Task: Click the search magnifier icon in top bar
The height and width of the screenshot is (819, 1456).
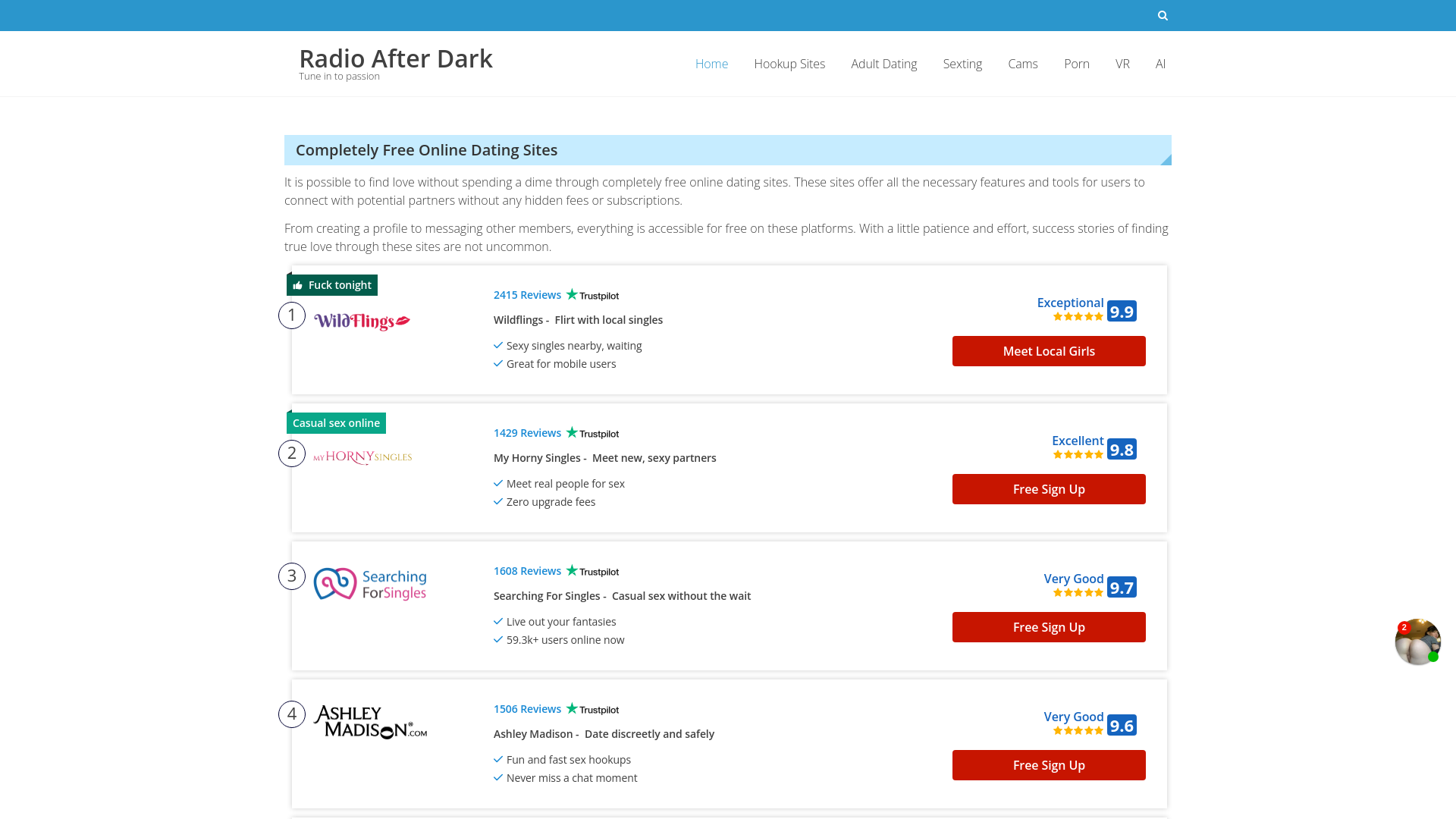Action: pyautogui.click(x=1163, y=15)
